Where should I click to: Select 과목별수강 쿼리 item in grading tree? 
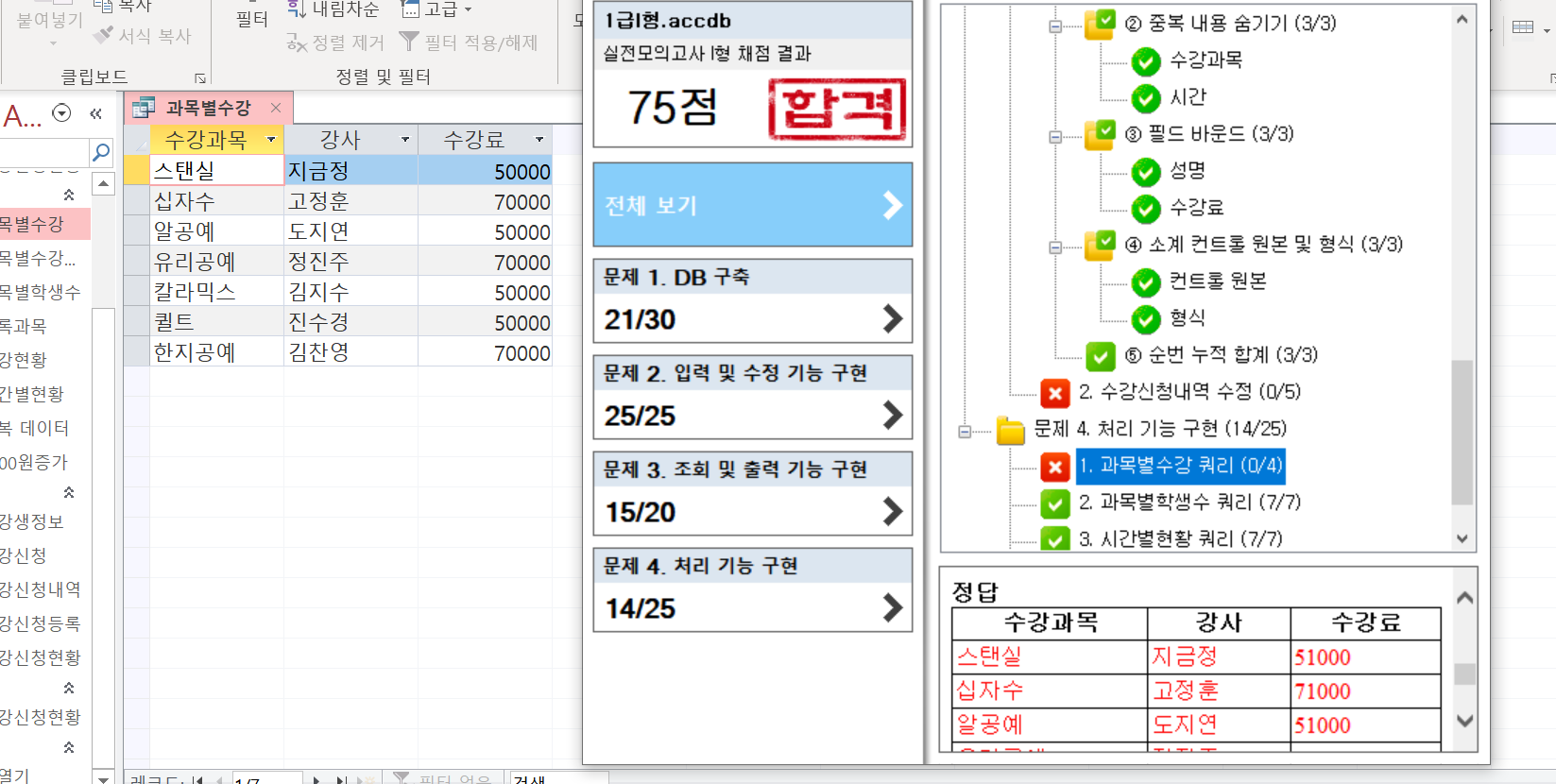point(1180,466)
